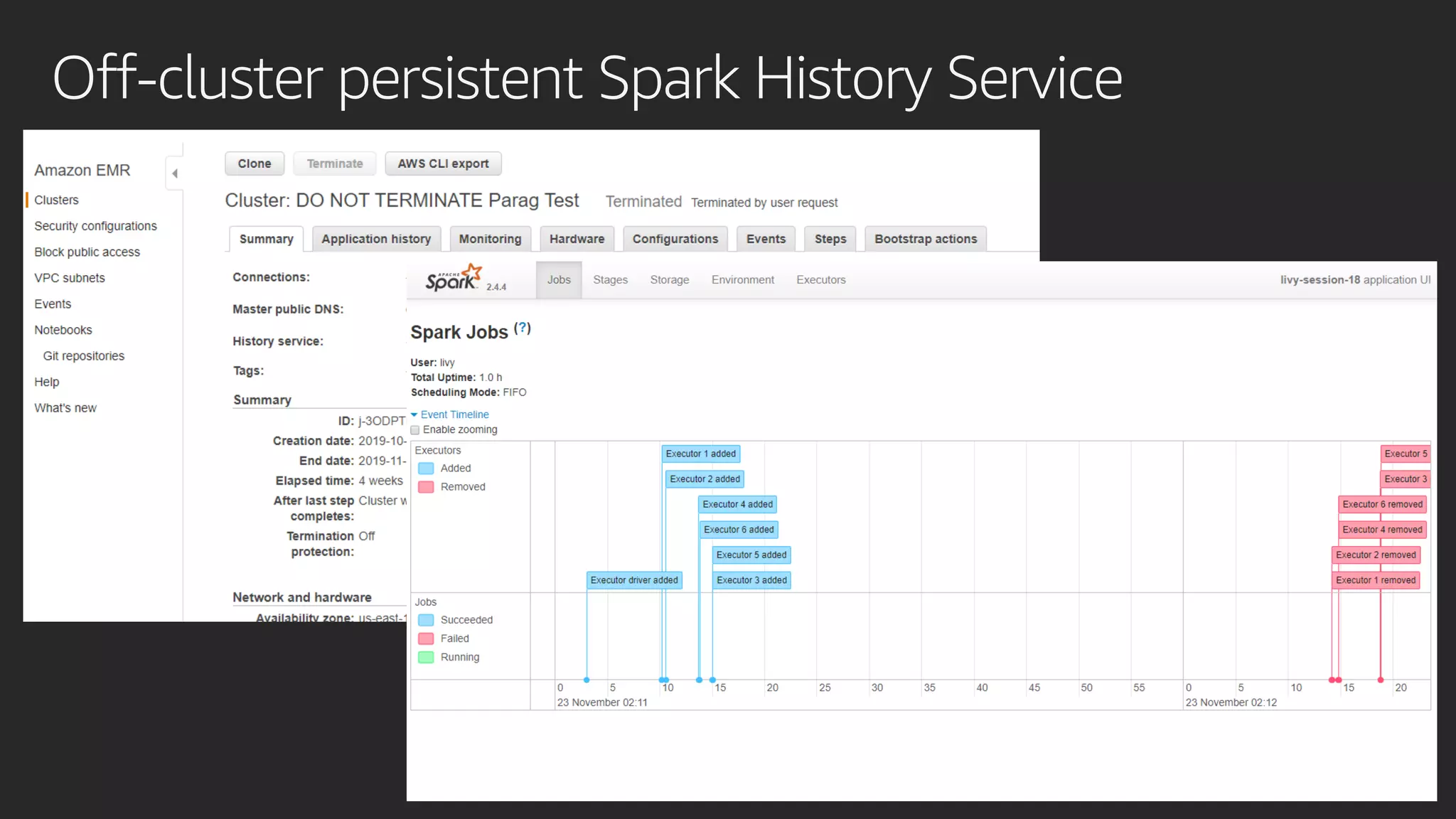
Task: Switch to the Monitoring tab
Action: pyautogui.click(x=490, y=239)
